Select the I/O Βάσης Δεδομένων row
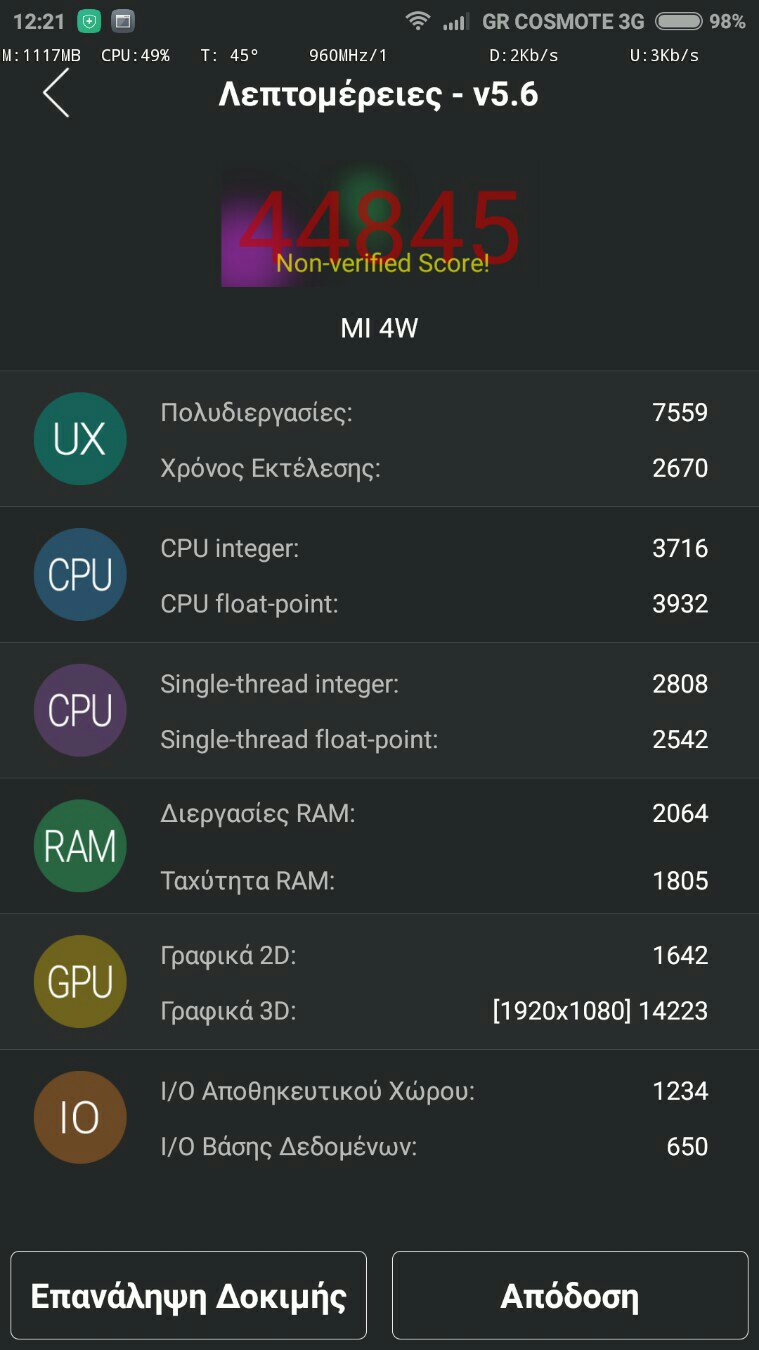This screenshot has height=1350, width=759. coord(434,1147)
